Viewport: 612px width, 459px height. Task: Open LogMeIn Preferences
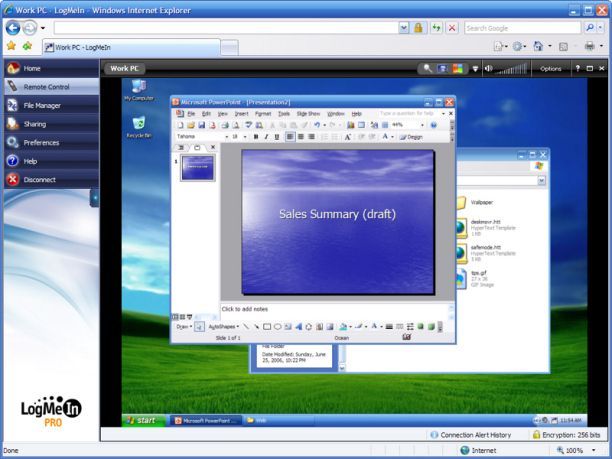pyautogui.click(x=51, y=142)
